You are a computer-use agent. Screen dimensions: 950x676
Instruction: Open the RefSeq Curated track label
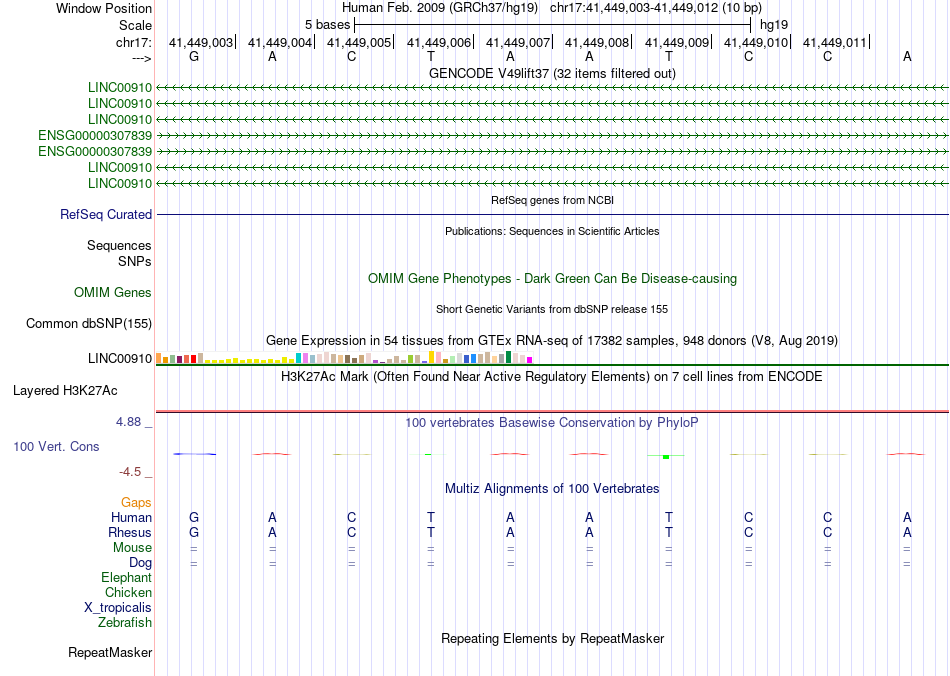coord(106,214)
